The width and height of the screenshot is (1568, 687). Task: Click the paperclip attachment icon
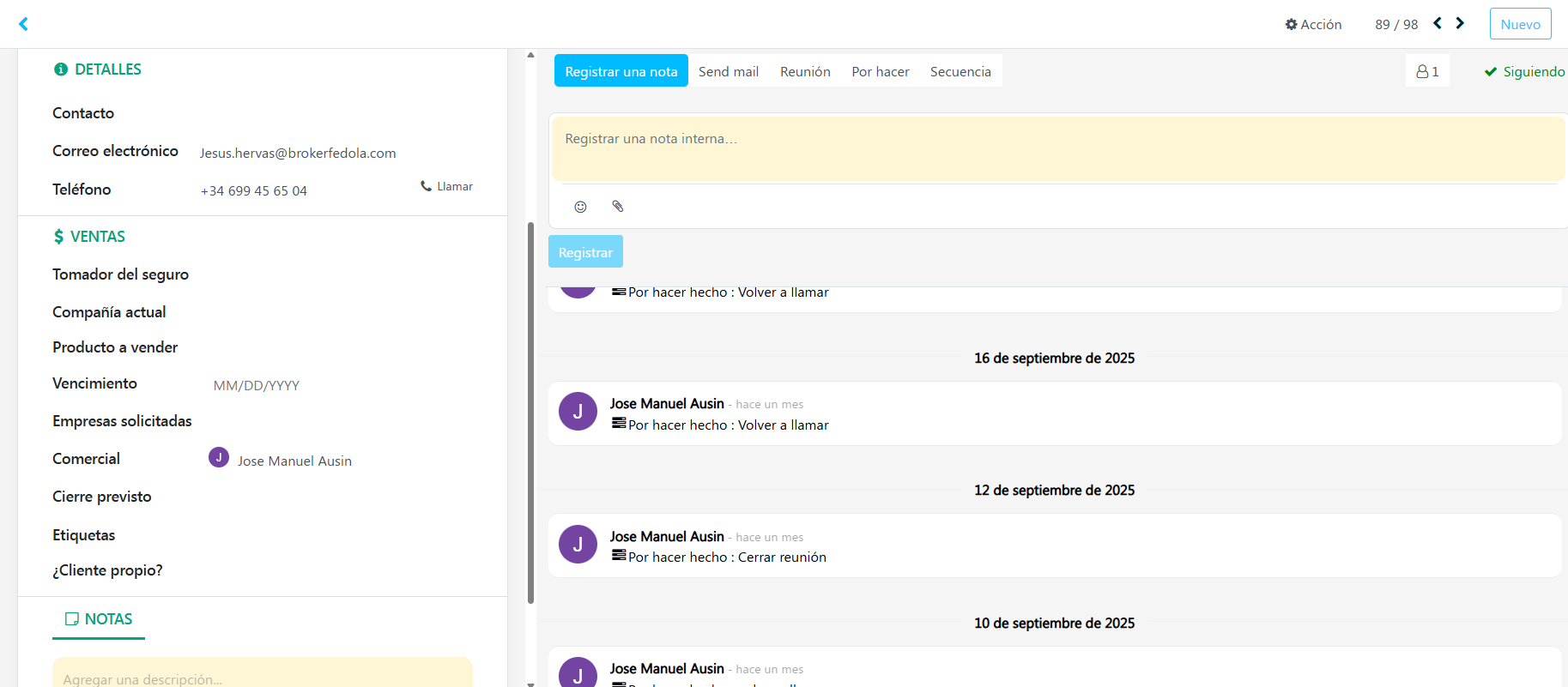pos(617,207)
